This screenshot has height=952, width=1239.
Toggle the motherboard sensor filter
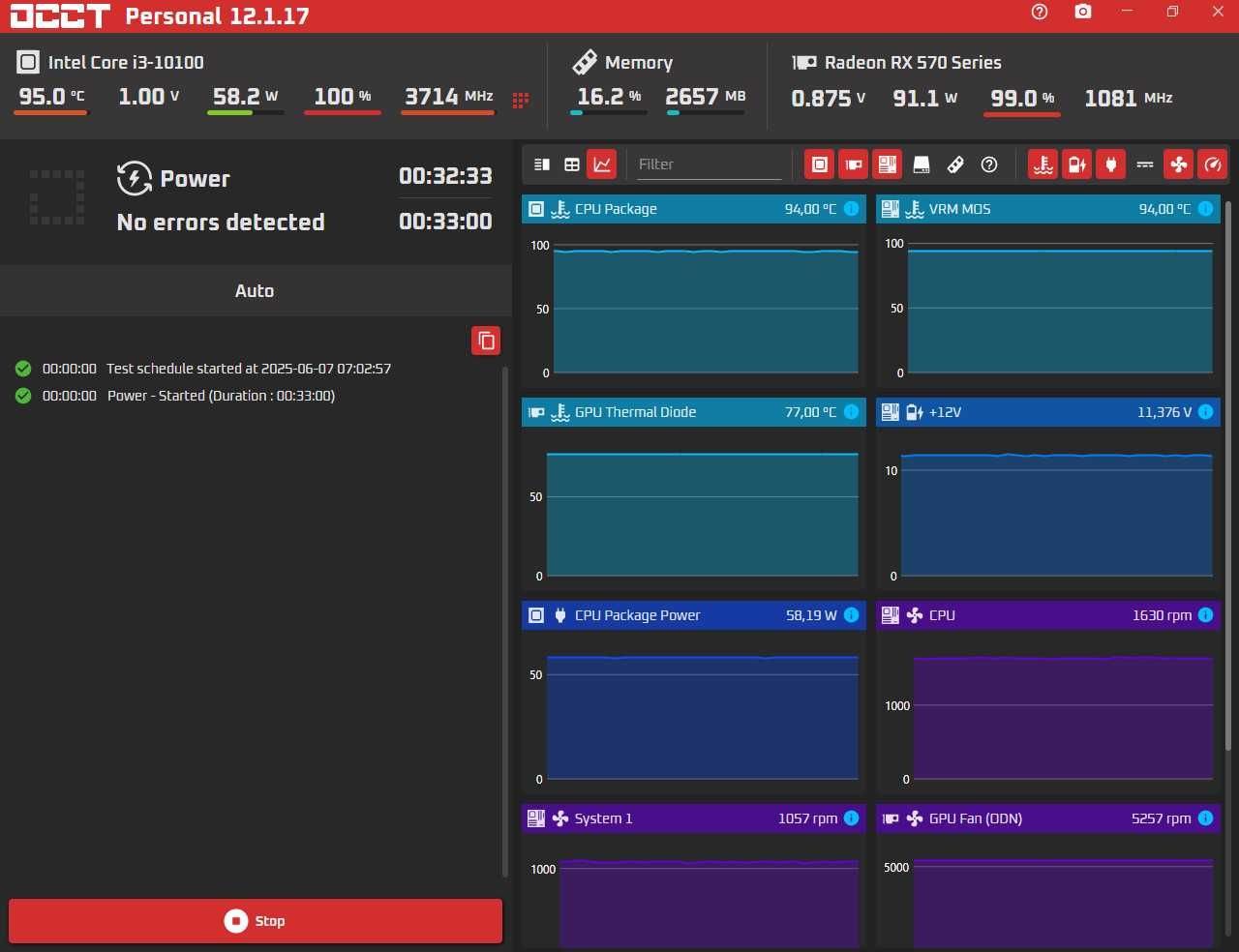pyautogui.click(x=887, y=164)
